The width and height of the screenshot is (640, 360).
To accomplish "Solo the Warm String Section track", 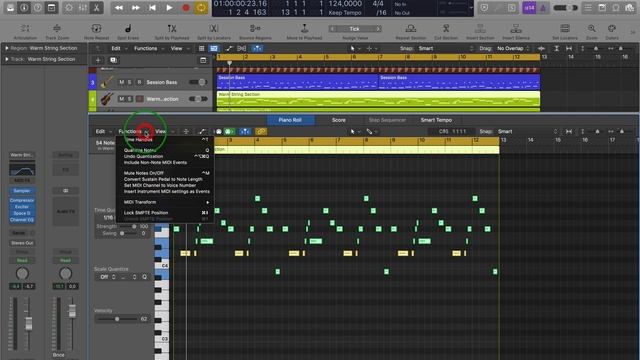I will [x=129, y=99].
